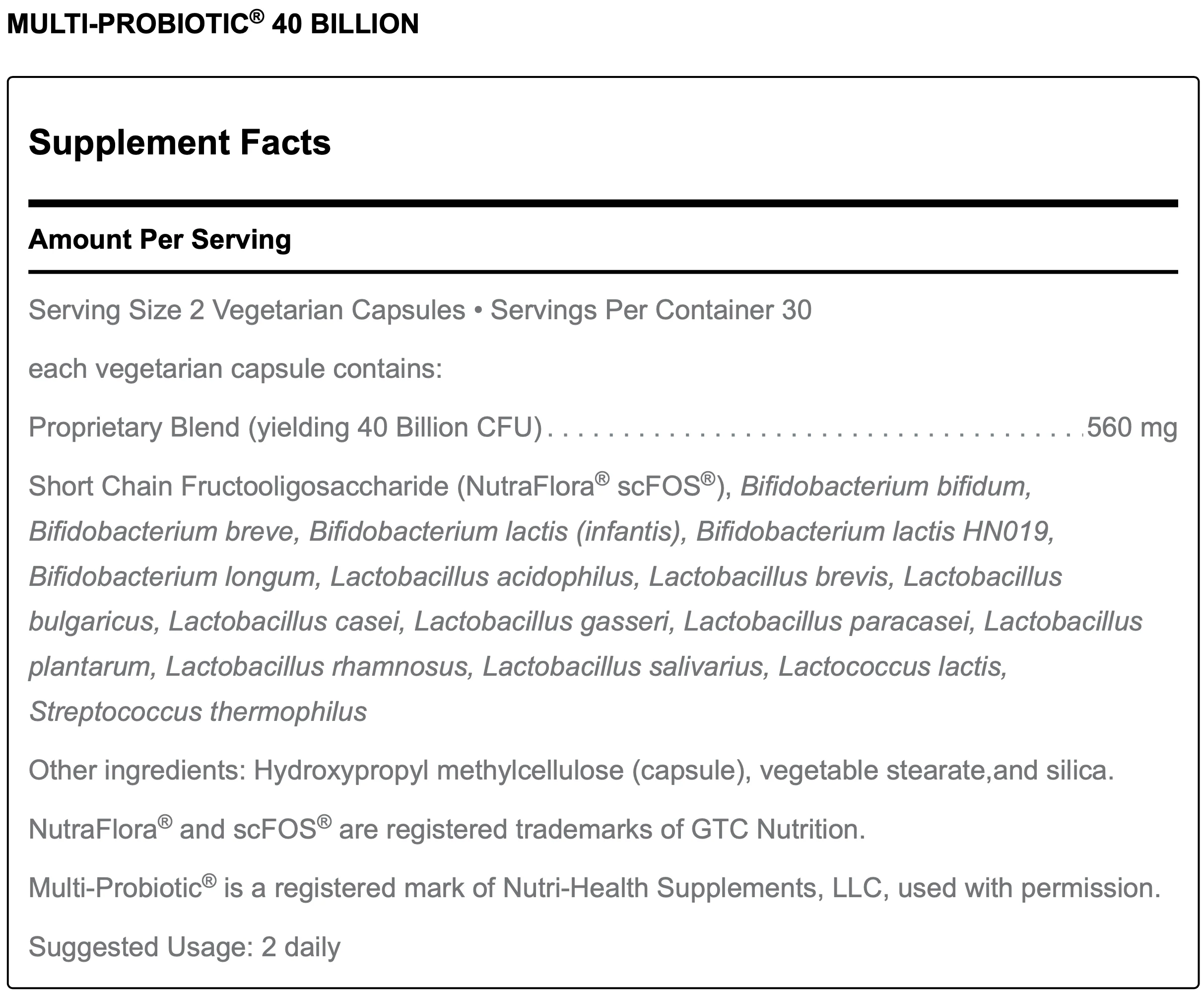Click the Amount Per Serving label
The width and height of the screenshot is (1204, 993).
click(x=159, y=239)
